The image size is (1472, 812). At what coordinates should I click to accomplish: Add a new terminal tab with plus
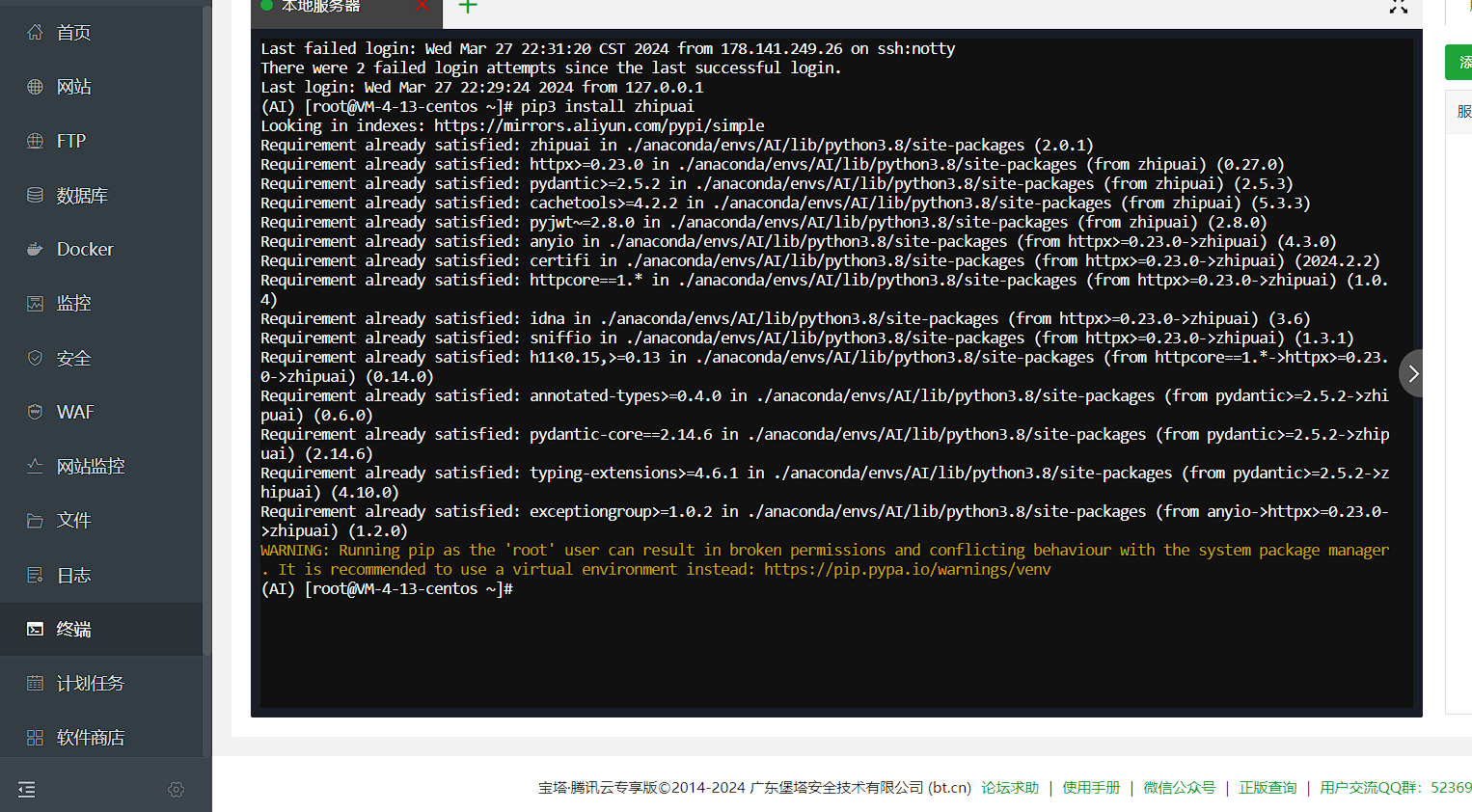[x=468, y=6]
